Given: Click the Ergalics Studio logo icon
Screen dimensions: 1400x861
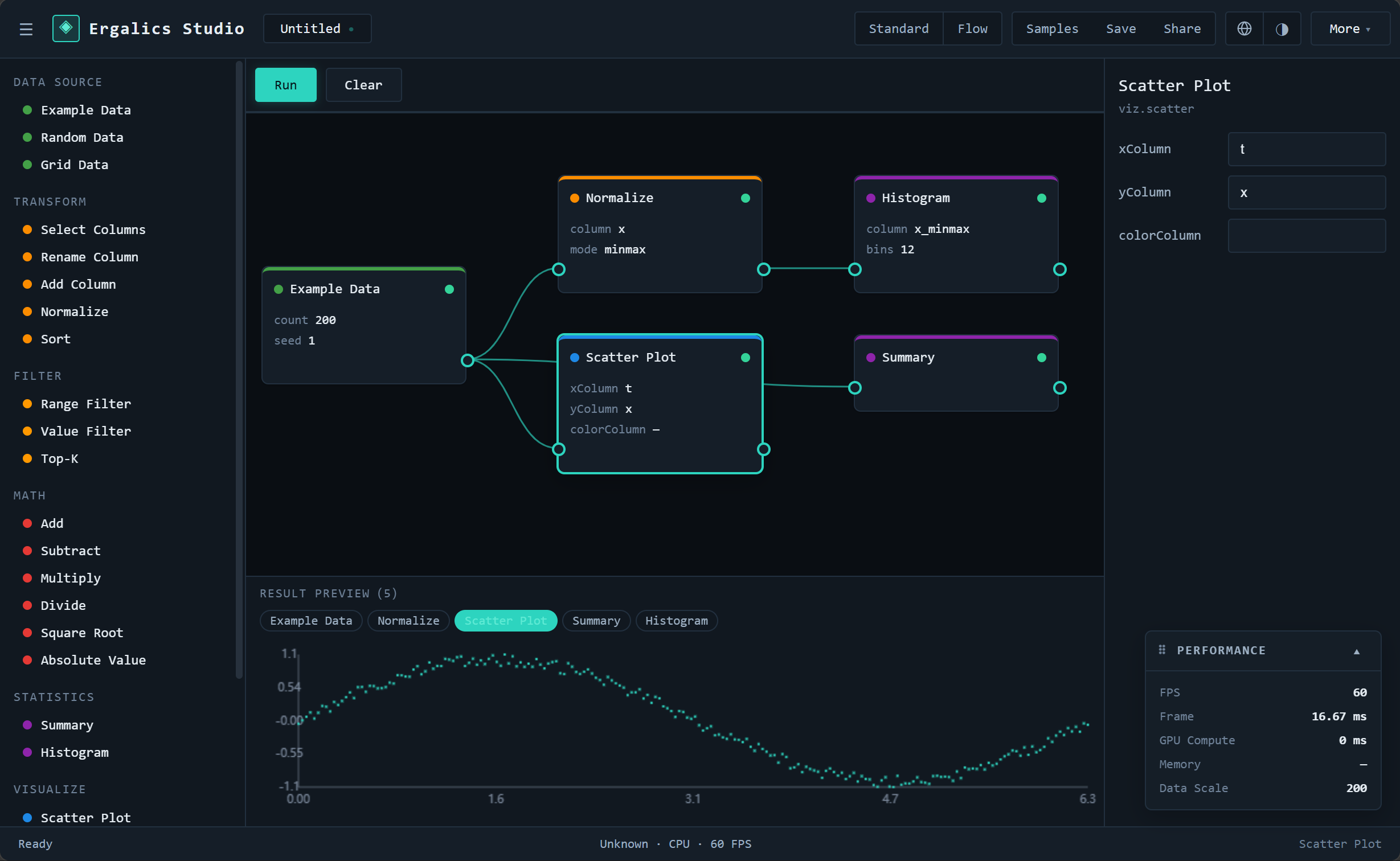Looking at the screenshot, I should point(66,28).
